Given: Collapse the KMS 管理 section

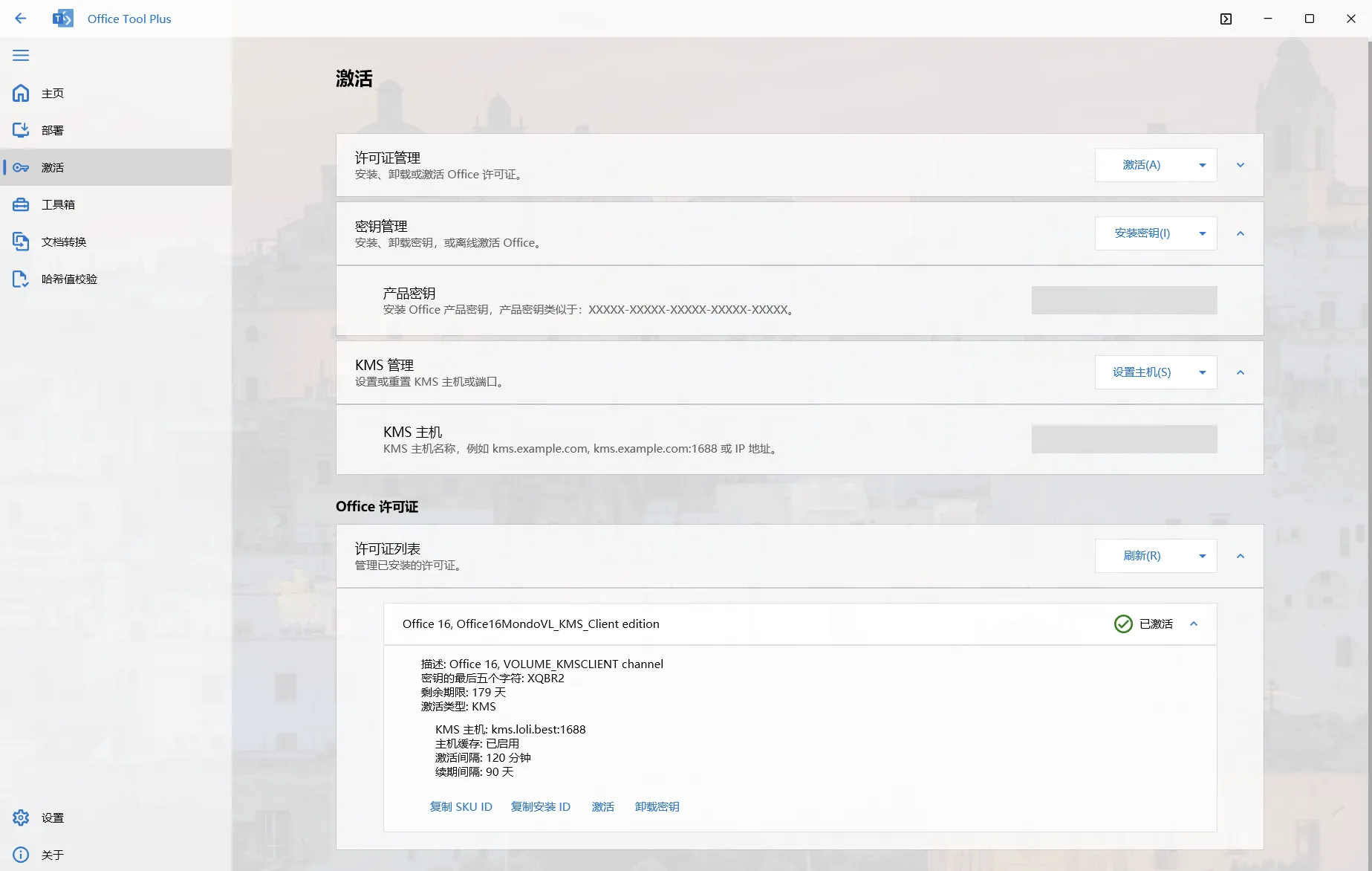Looking at the screenshot, I should [1240, 373].
